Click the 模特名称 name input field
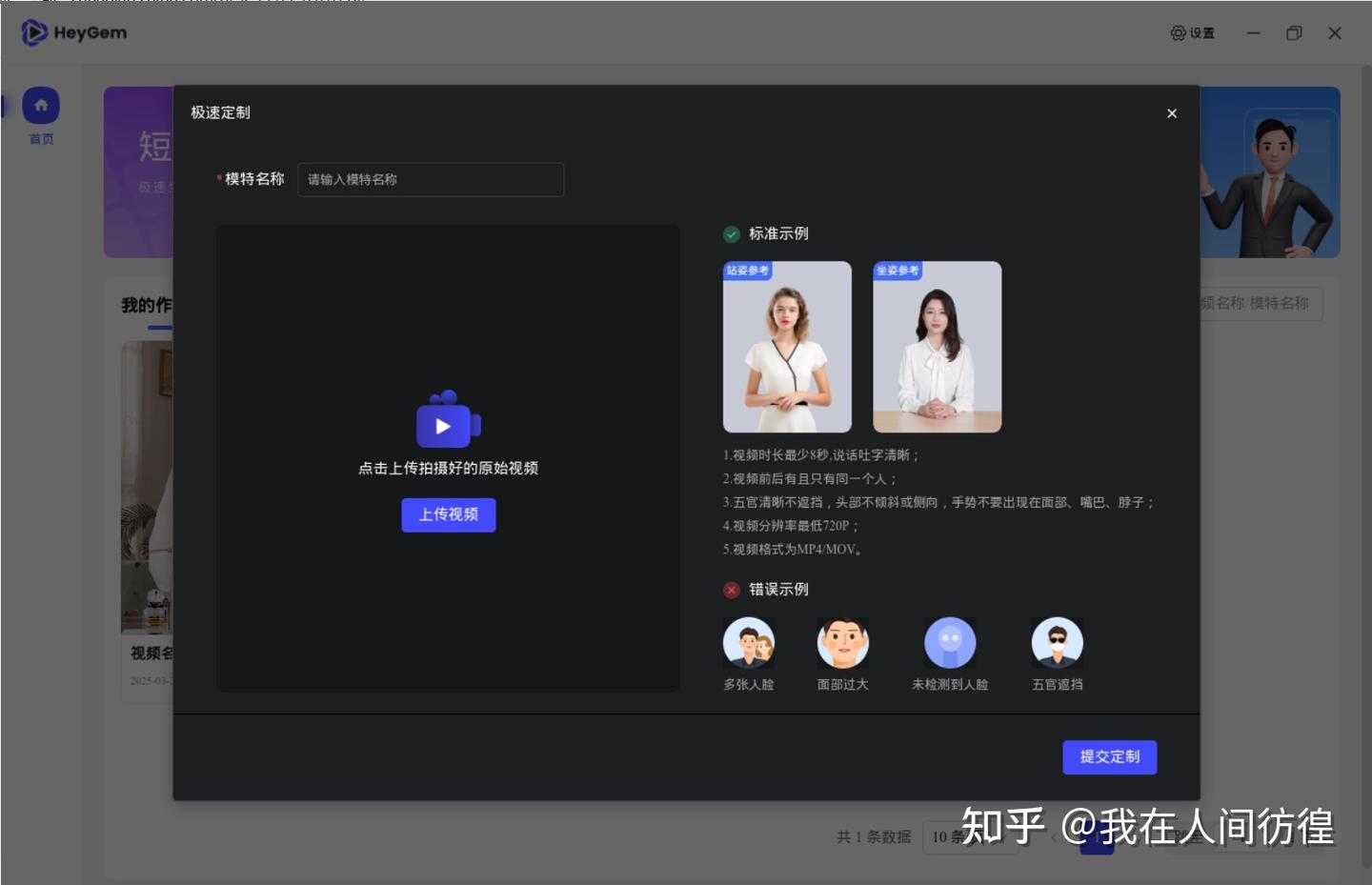 431,179
